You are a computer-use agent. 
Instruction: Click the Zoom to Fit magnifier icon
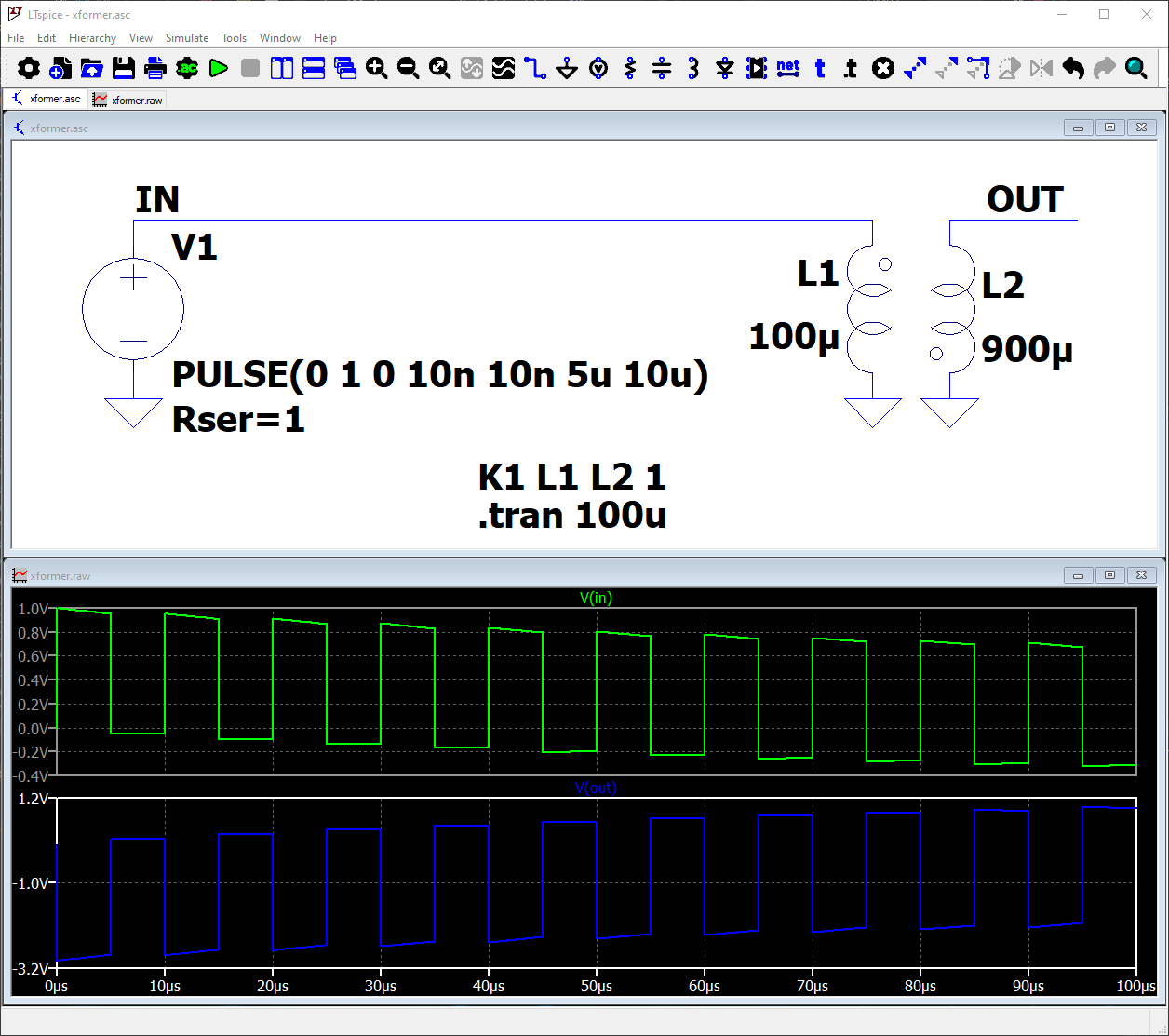click(440, 68)
